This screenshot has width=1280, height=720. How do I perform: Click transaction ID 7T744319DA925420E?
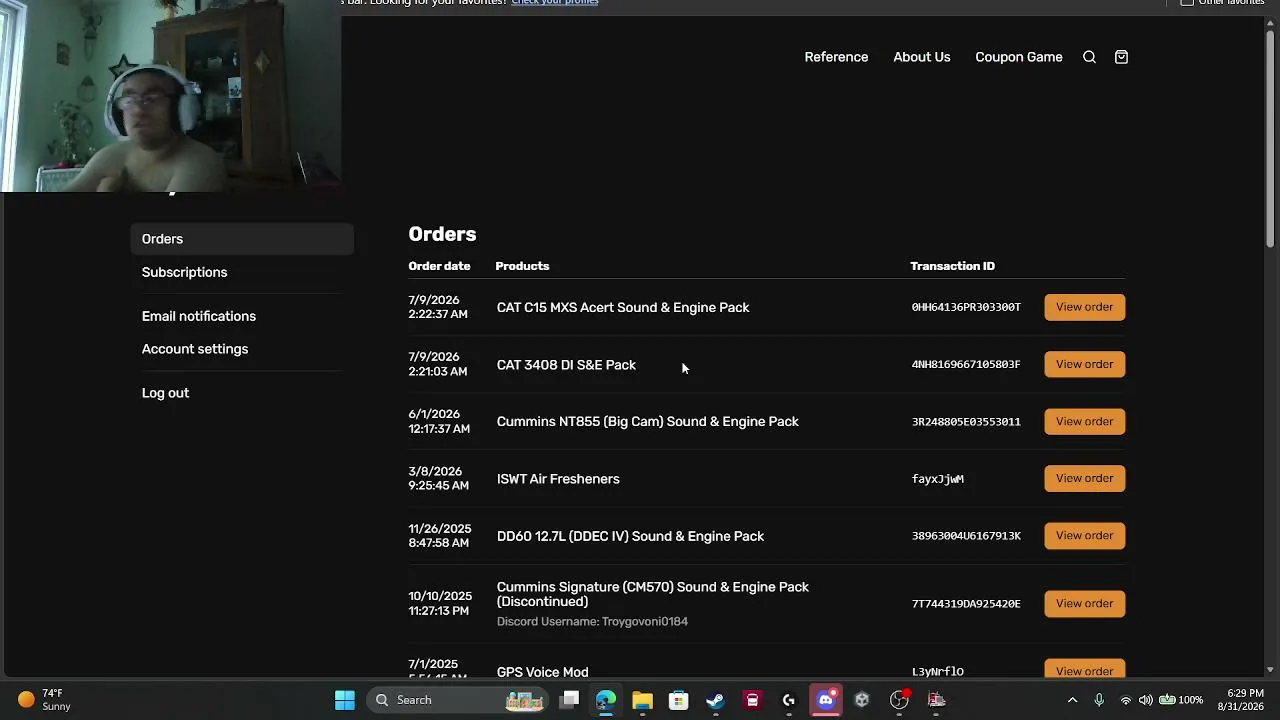point(966,604)
